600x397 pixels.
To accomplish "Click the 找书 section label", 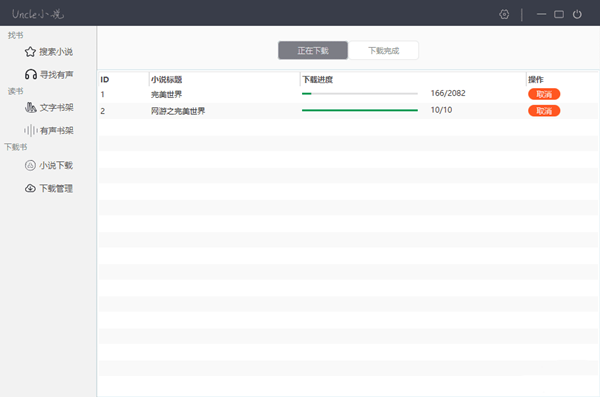I will click(x=15, y=35).
